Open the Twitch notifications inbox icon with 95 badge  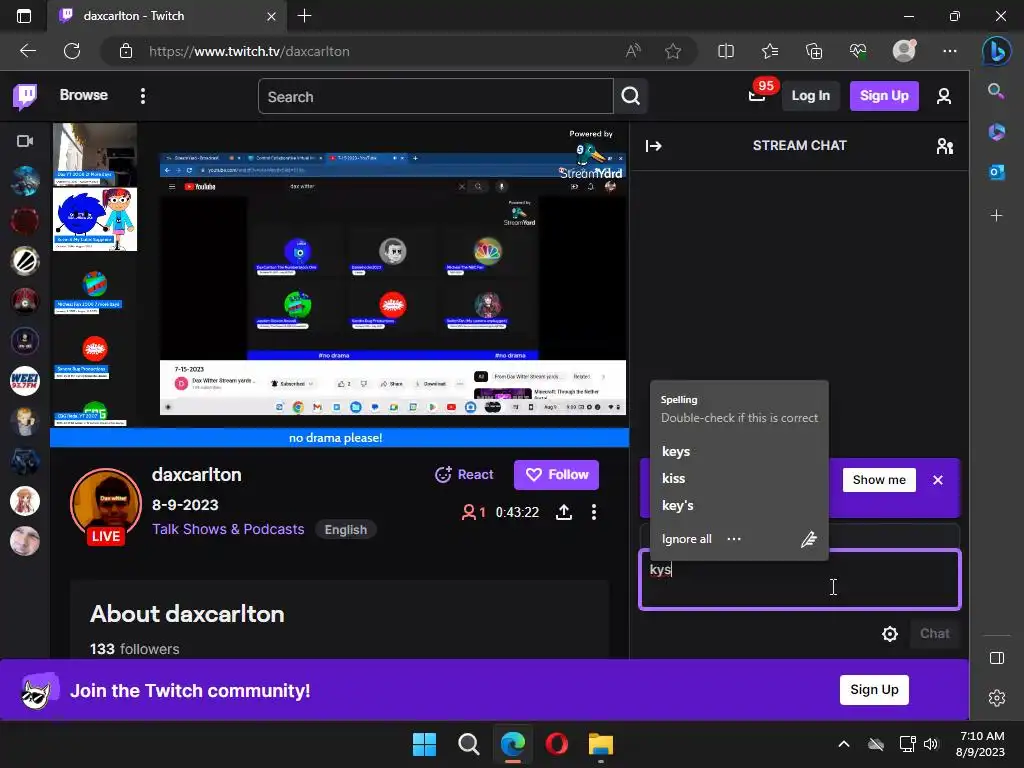click(757, 96)
